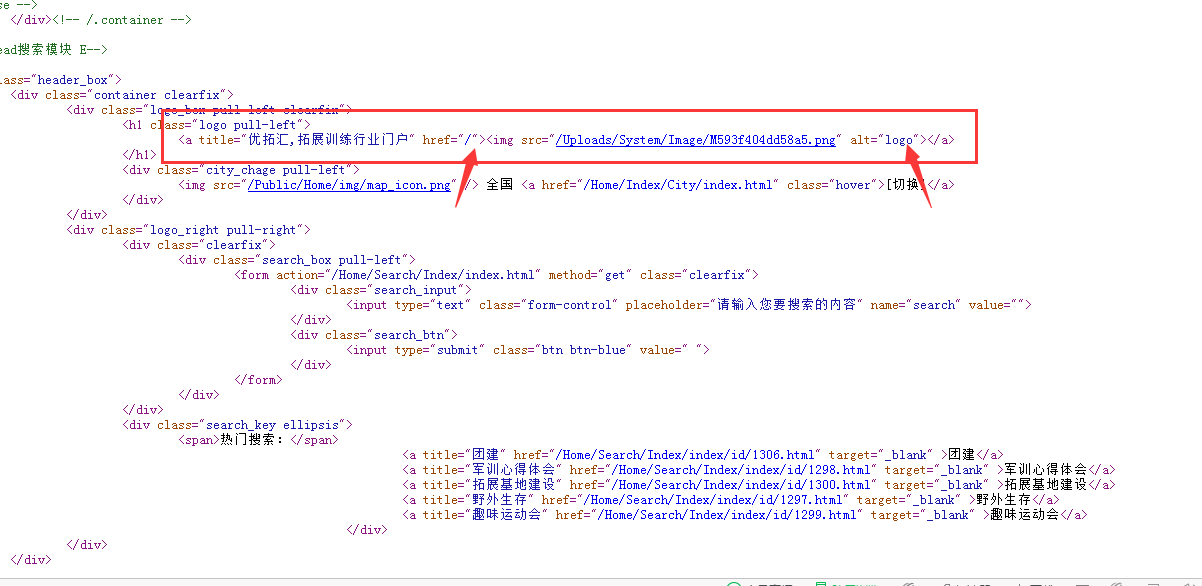The height and width of the screenshot is (586, 1202).
Task: Click the alt="logo" attribute text
Action: coord(885,140)
